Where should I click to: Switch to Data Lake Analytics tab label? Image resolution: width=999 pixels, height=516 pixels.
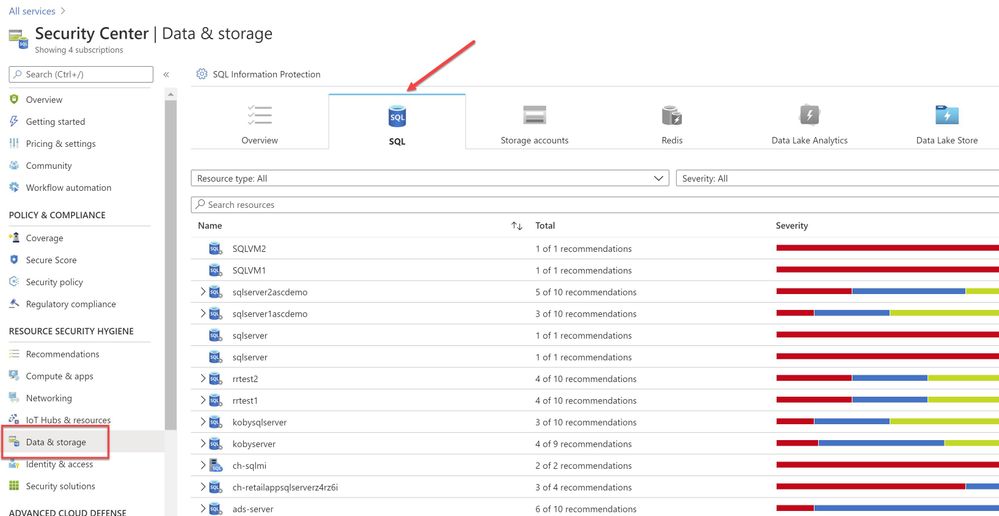(x=809, y=140)
